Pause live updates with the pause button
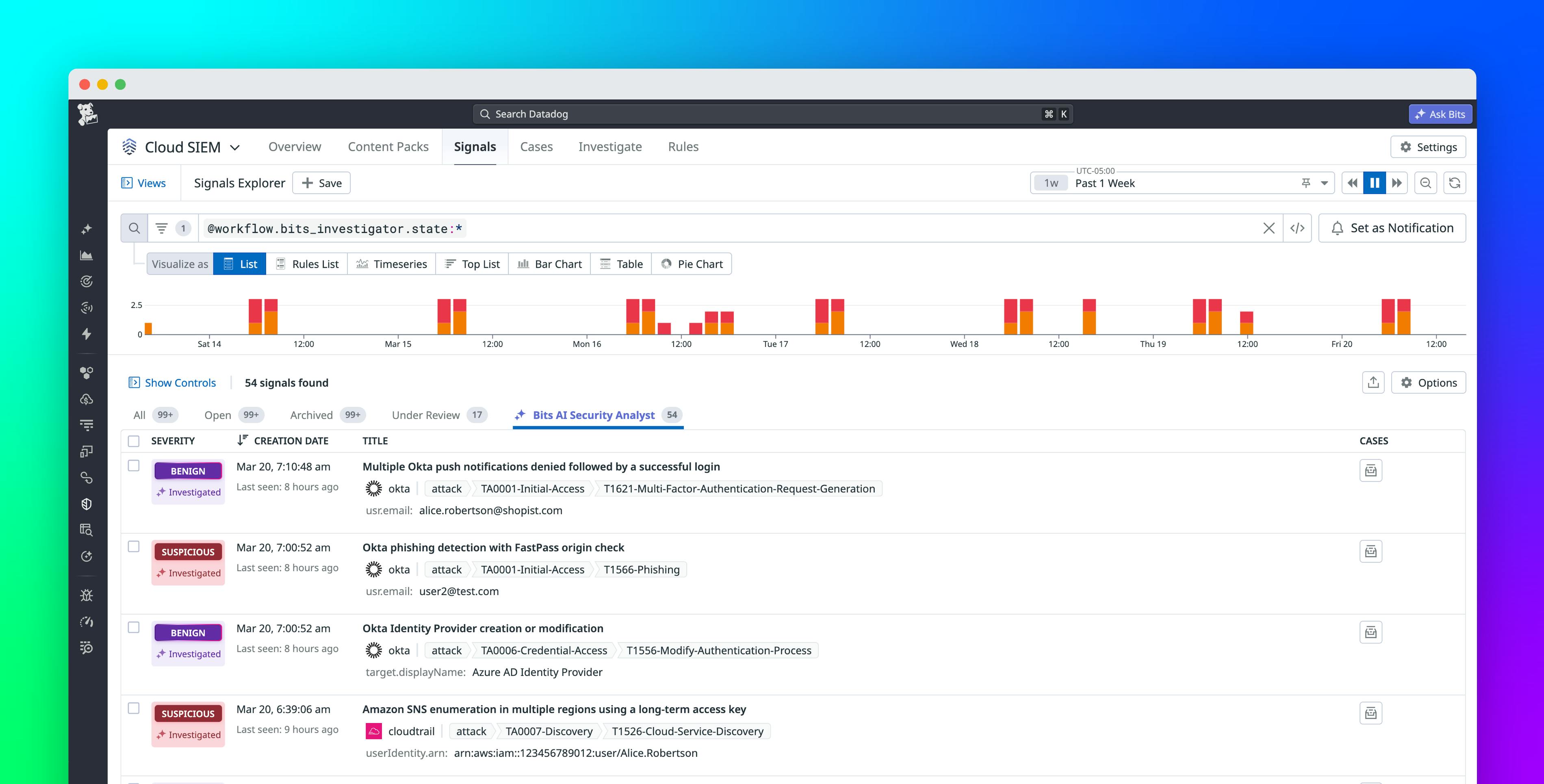 [x=1375, y=183]
